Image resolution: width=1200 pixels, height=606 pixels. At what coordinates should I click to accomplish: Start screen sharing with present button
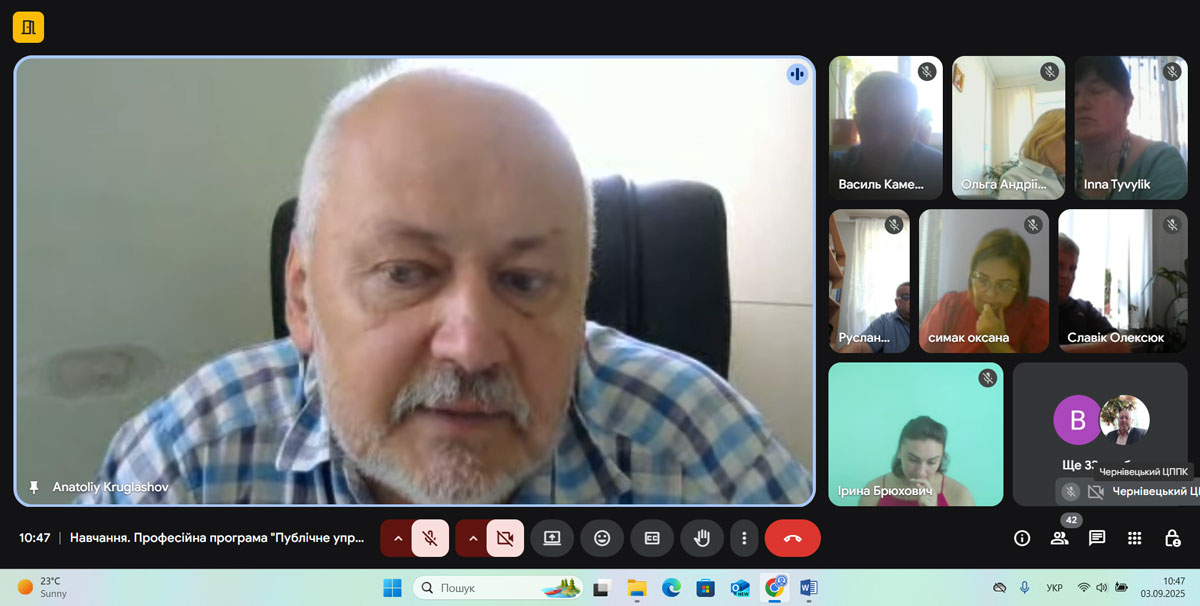(552, 538)
